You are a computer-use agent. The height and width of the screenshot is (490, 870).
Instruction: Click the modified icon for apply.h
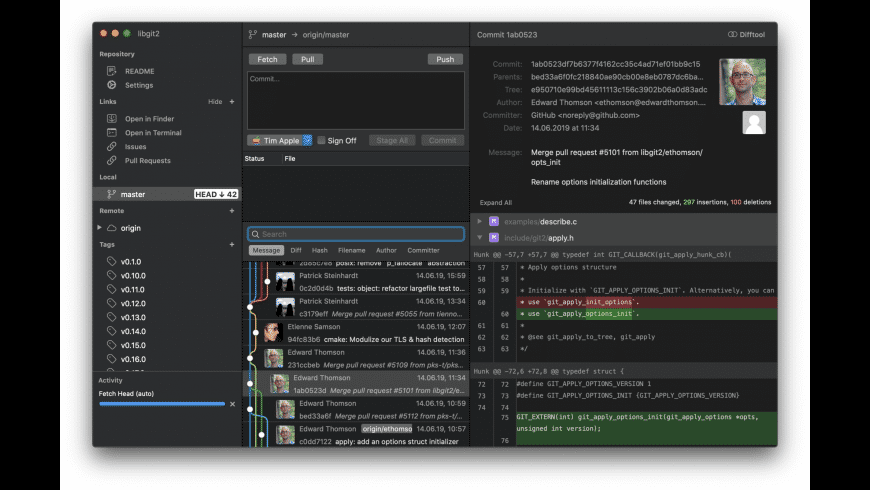pyautogui.click(x=494, y=238)
